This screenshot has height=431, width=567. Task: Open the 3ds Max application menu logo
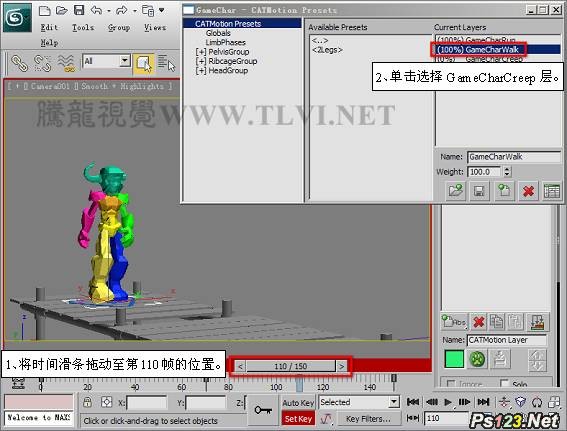(x=17, y=17)
